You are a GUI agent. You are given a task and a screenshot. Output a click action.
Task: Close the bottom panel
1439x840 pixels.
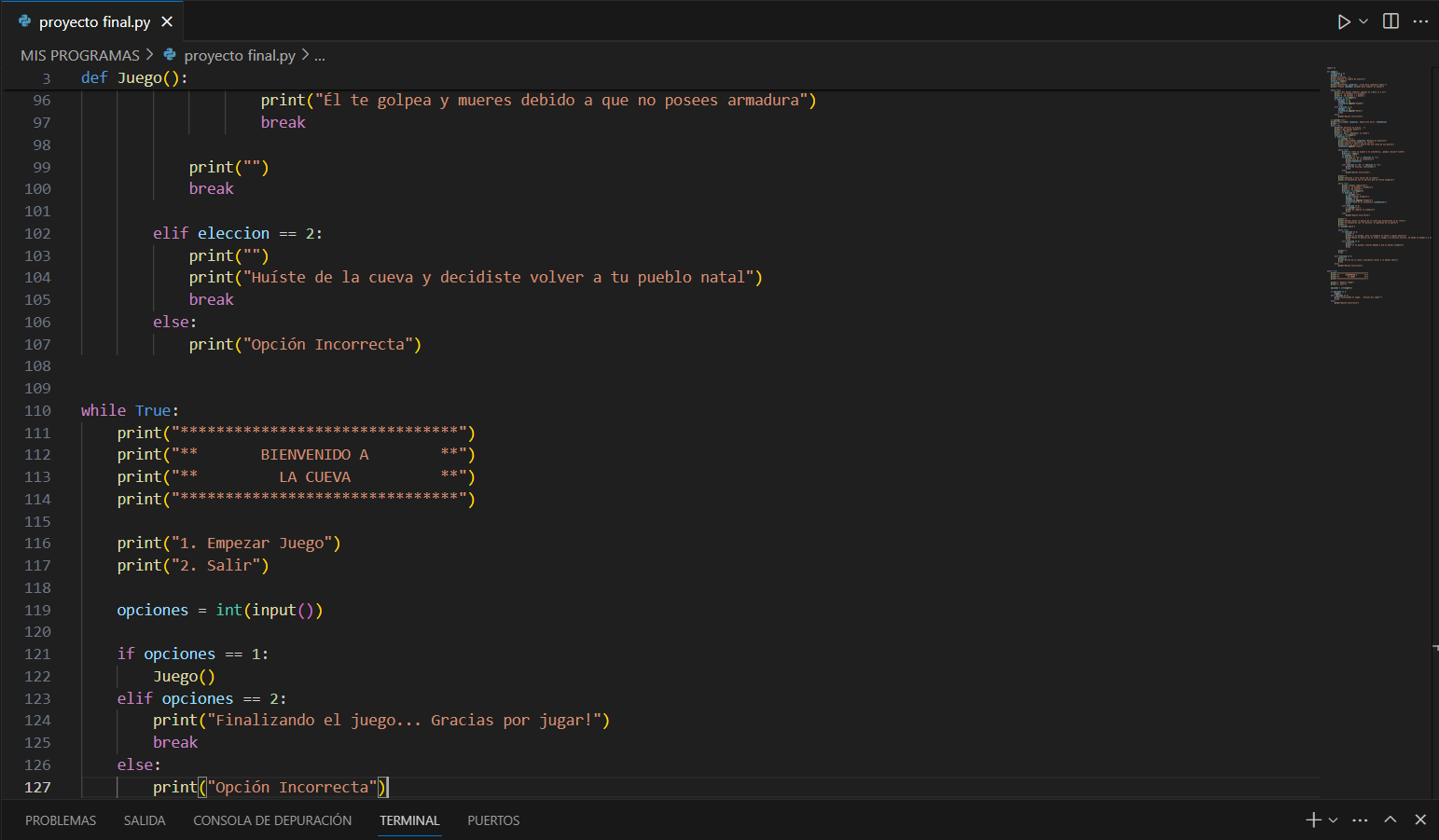[1420, 819]
